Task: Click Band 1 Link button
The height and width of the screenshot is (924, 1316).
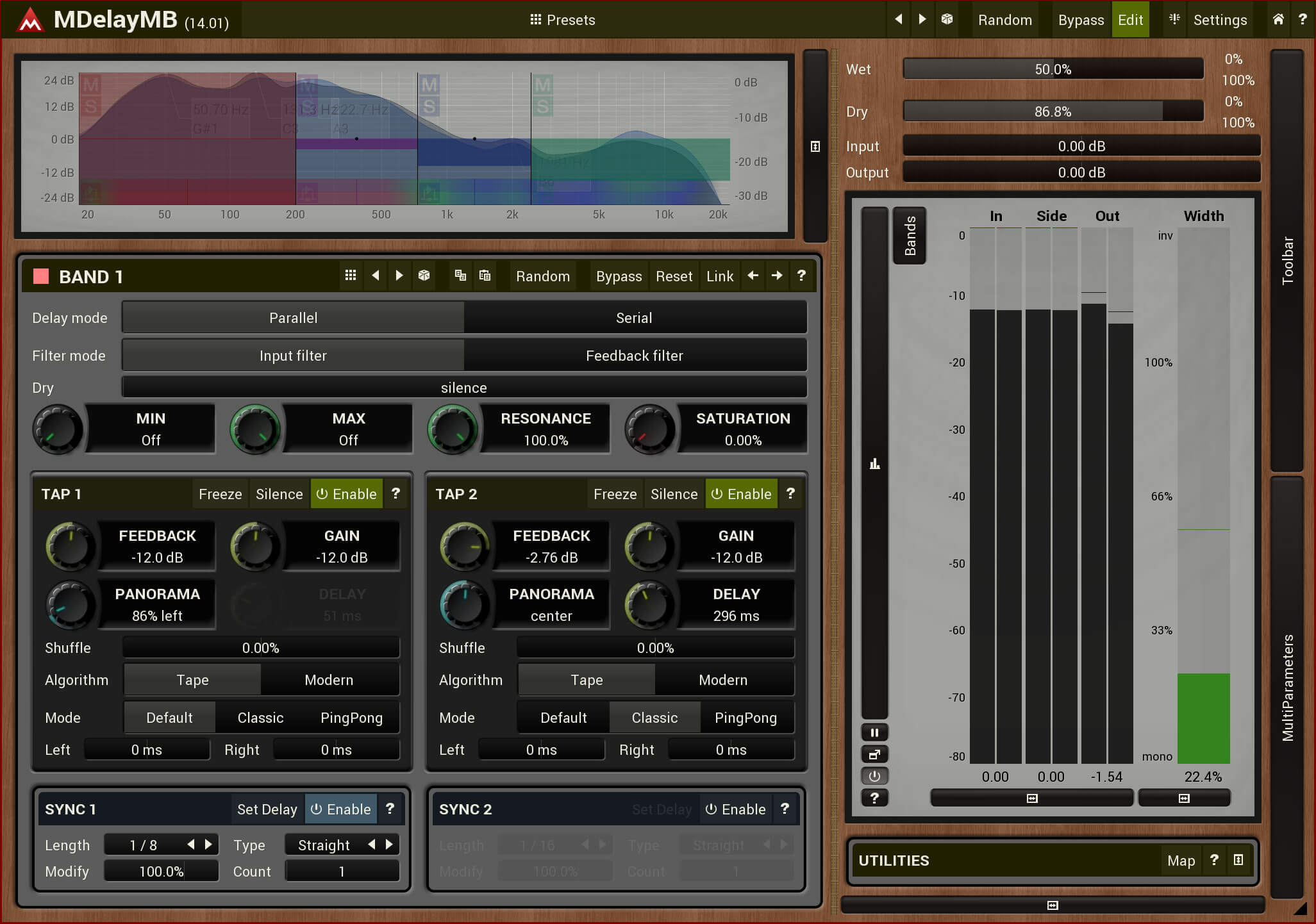Action: [x=720, y=276]
